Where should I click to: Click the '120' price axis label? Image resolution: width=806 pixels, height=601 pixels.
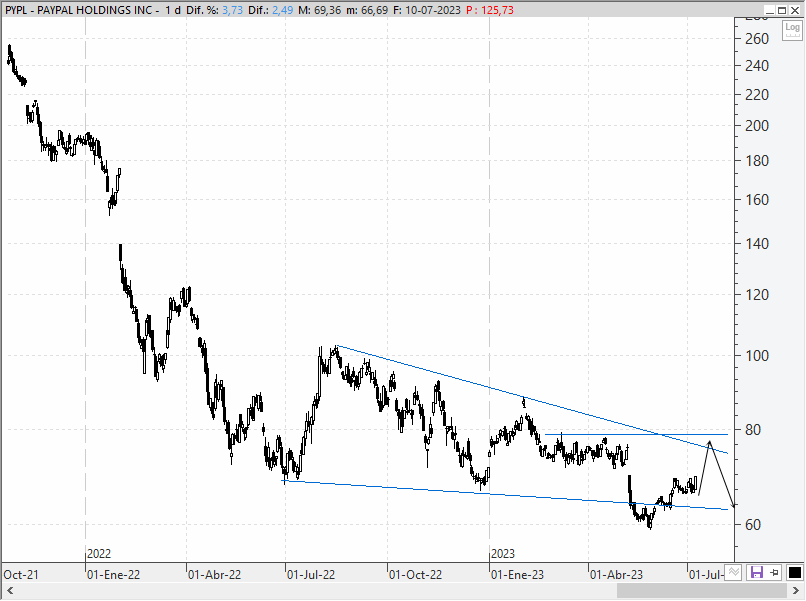click(x=757, y=295)
